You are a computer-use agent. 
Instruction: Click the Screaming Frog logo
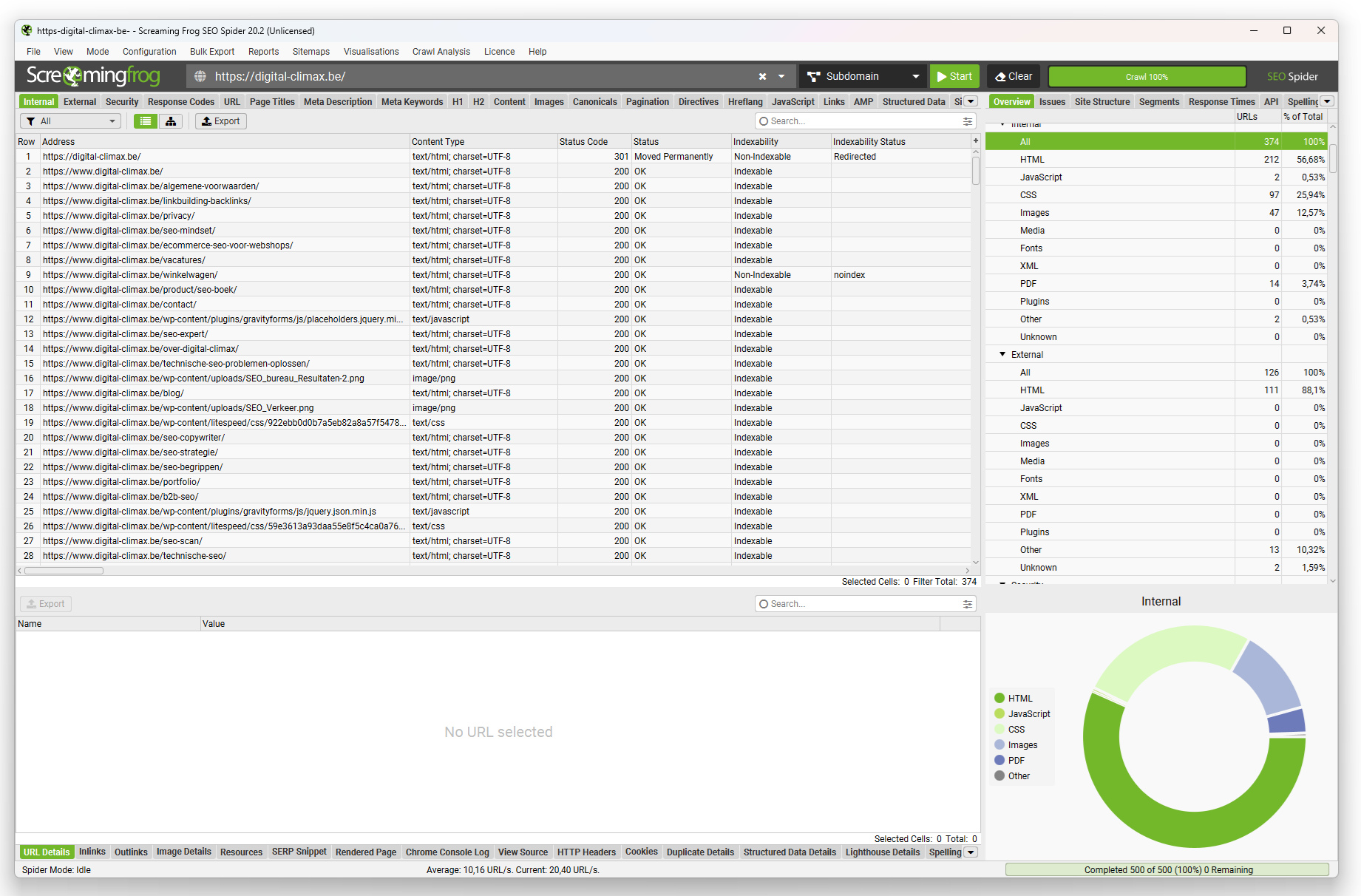click(93, 75)
